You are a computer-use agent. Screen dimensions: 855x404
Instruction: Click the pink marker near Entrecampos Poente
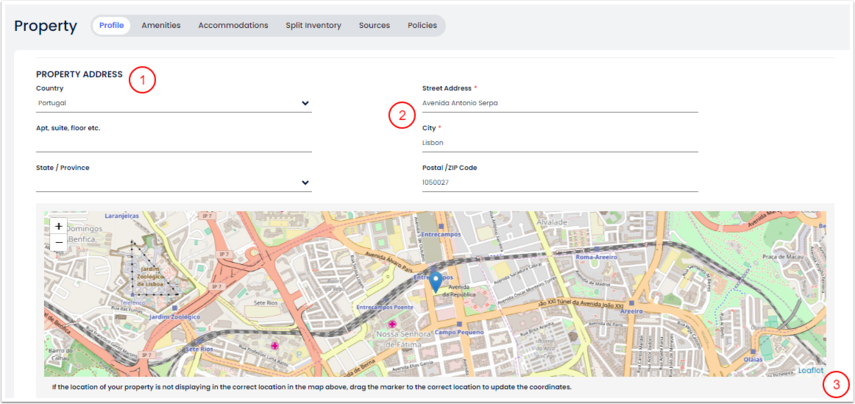[393, 325]
